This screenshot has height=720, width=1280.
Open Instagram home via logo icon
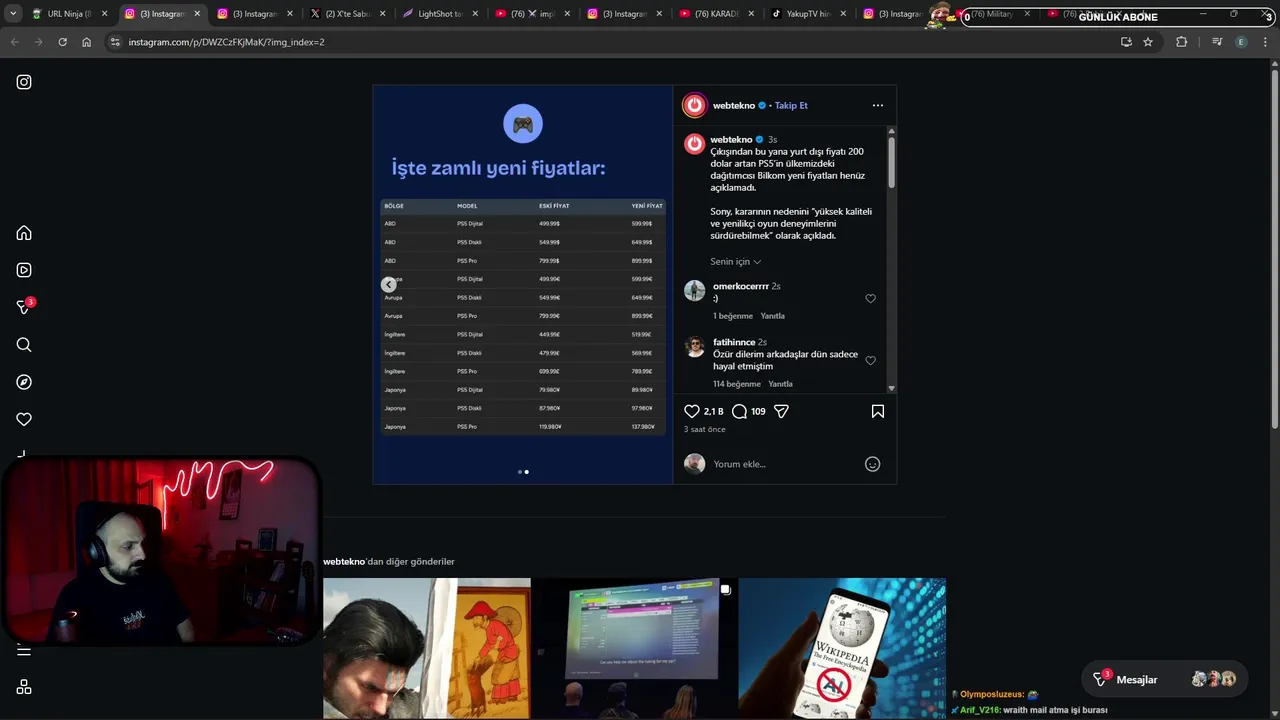24,82
